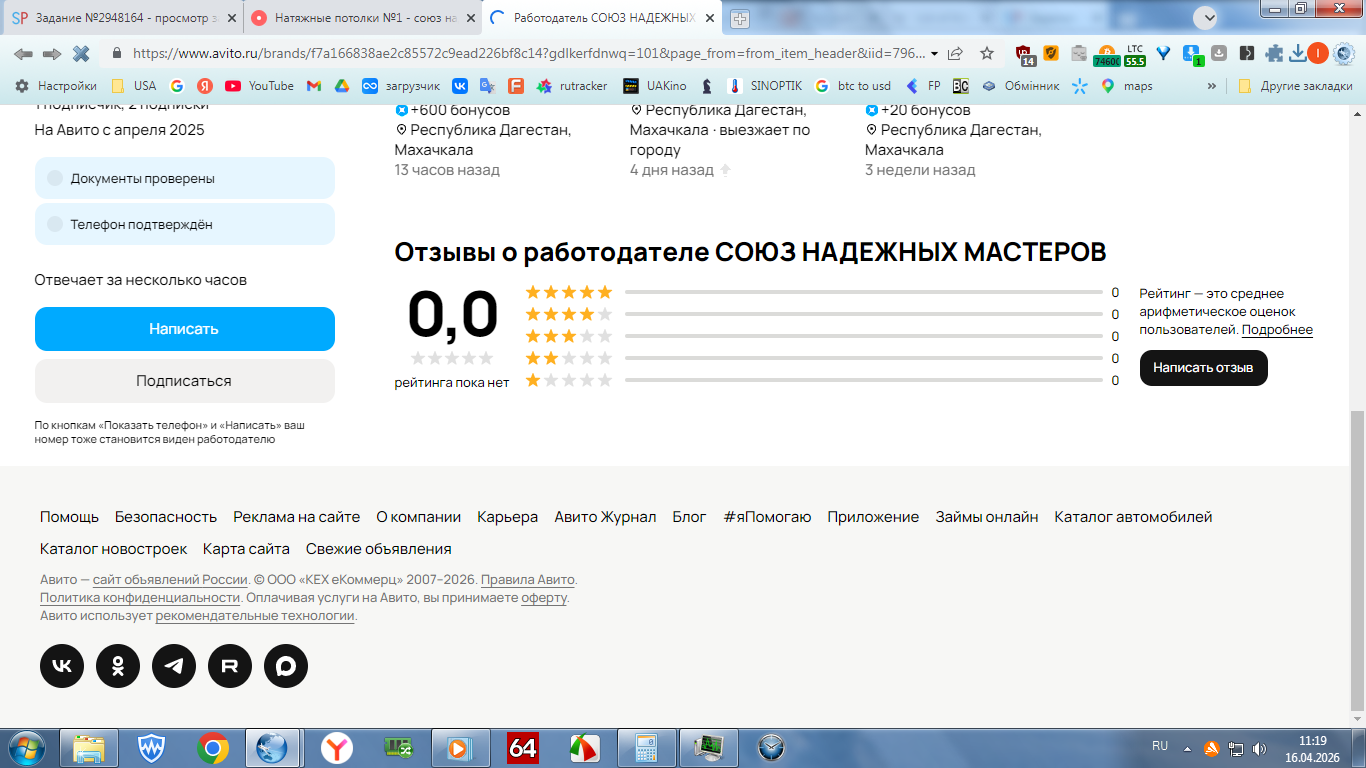Open the 'Безопасность' footer link

tap(166, 517)
